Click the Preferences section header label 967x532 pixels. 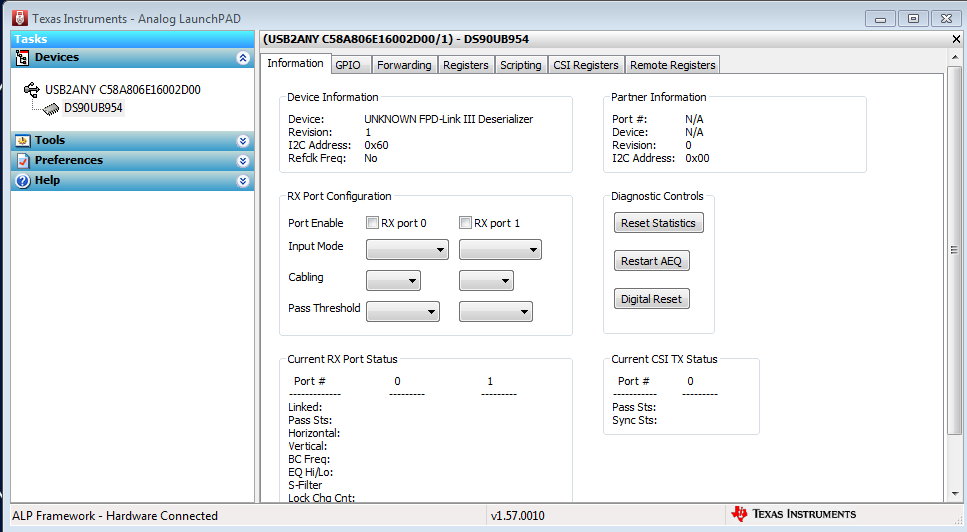(x=68, y=160)
